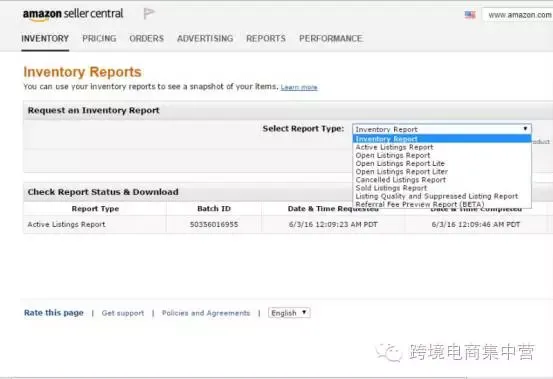Screen dimensions: 553x379
Task: Click the Inventory Reports page heading
Action: (83, 72)
